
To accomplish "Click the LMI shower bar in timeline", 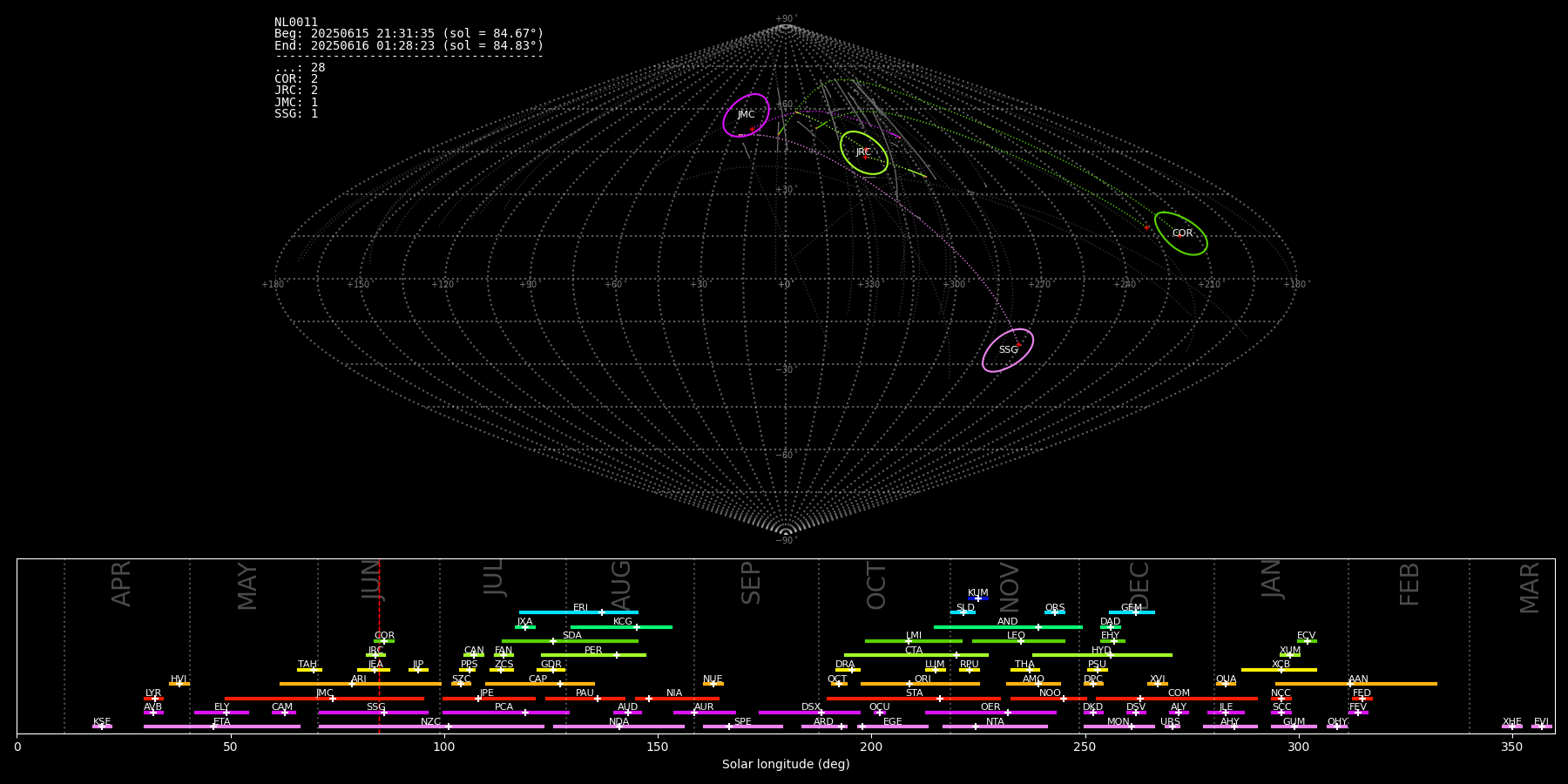I will [914, 641].
